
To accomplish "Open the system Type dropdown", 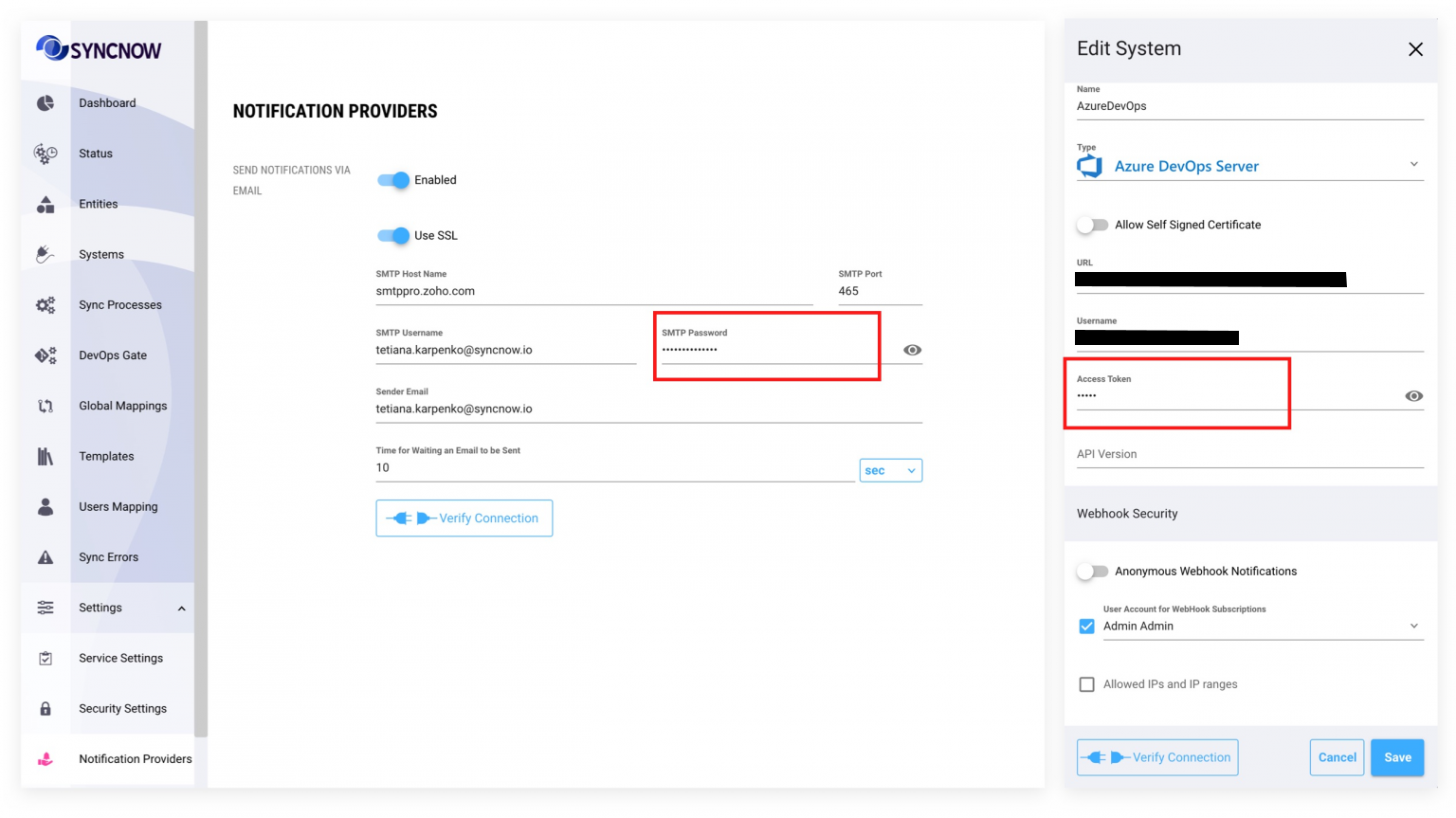I will (x=1250, y=166).
